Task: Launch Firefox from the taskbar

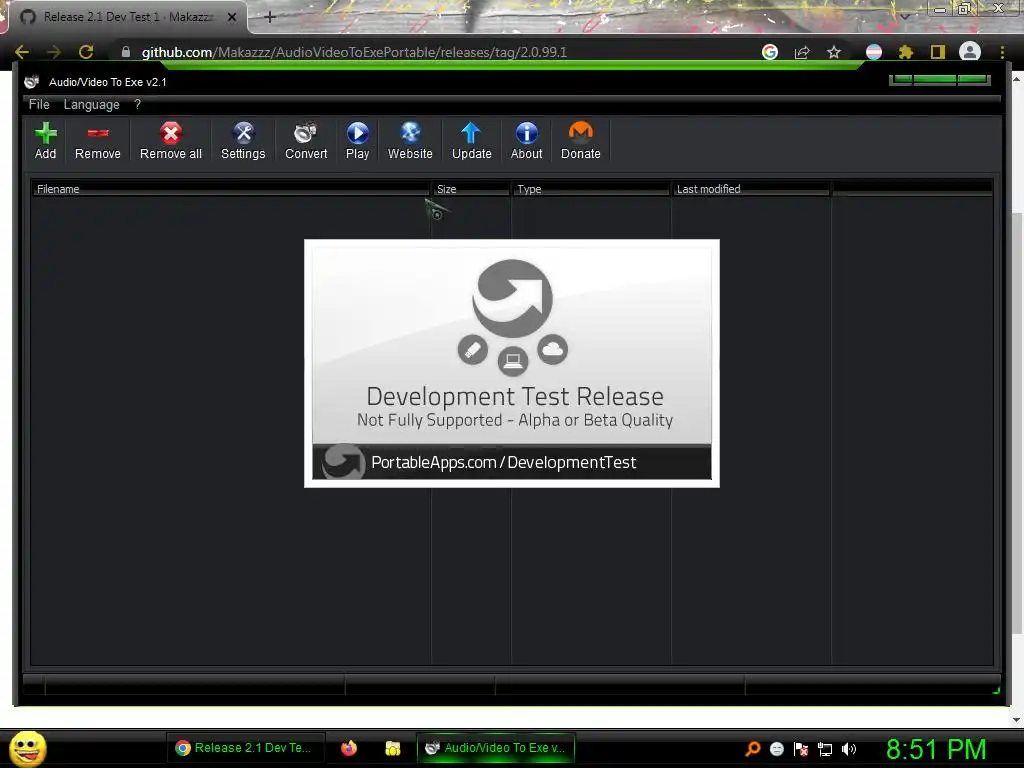Action: (349, 748)
